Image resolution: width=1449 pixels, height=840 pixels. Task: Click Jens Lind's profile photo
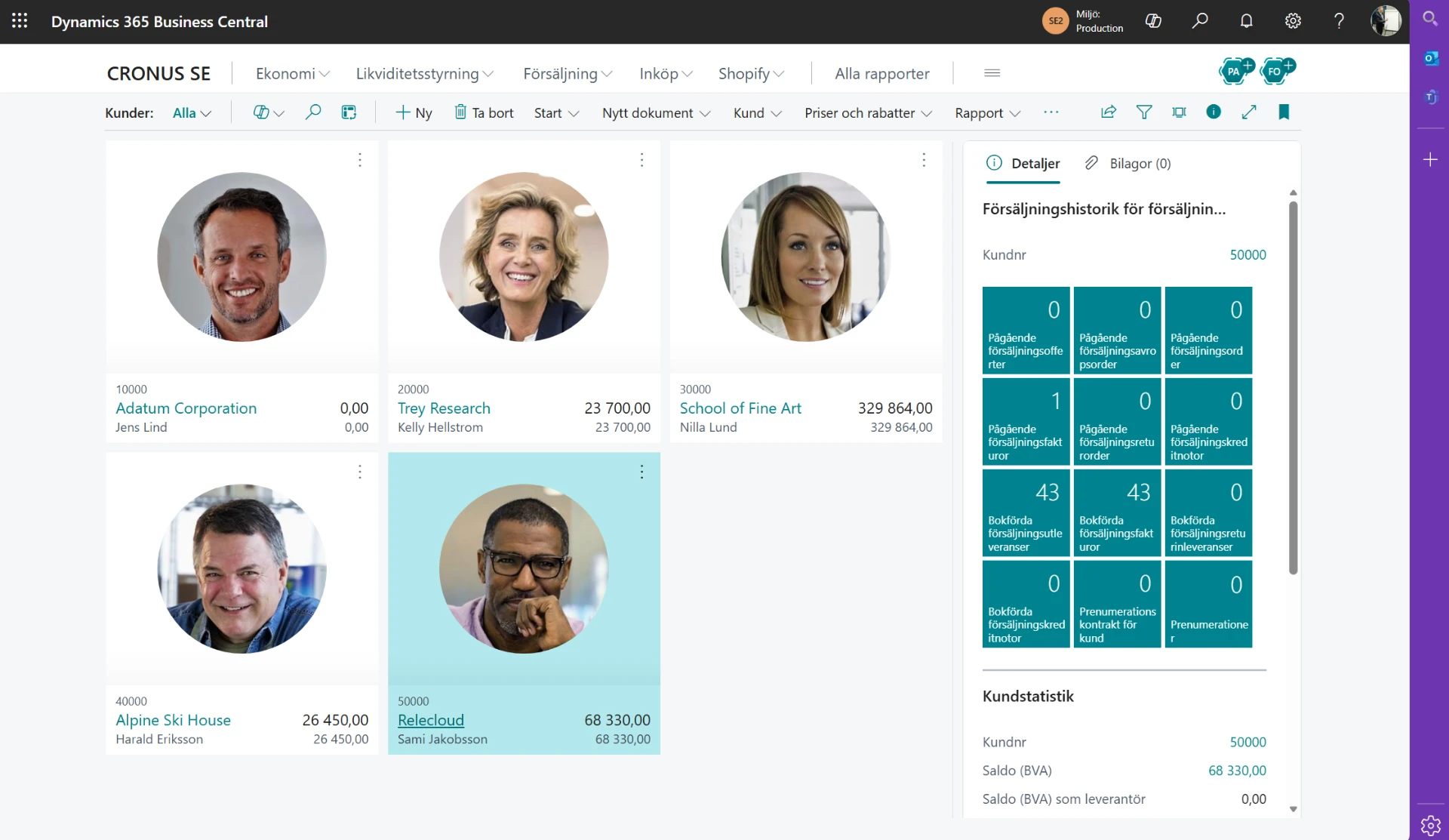(x=241, y=257)
